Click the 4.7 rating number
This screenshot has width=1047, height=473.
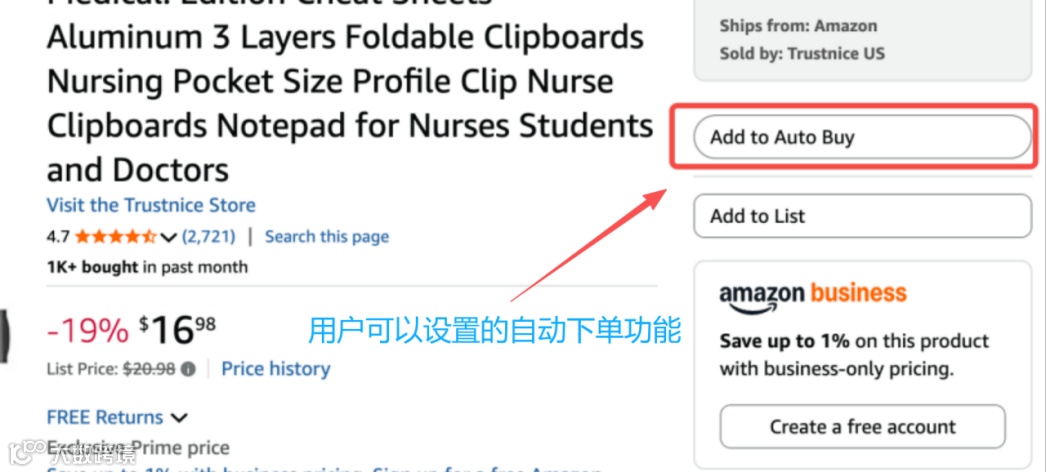(x=58, y=236)
